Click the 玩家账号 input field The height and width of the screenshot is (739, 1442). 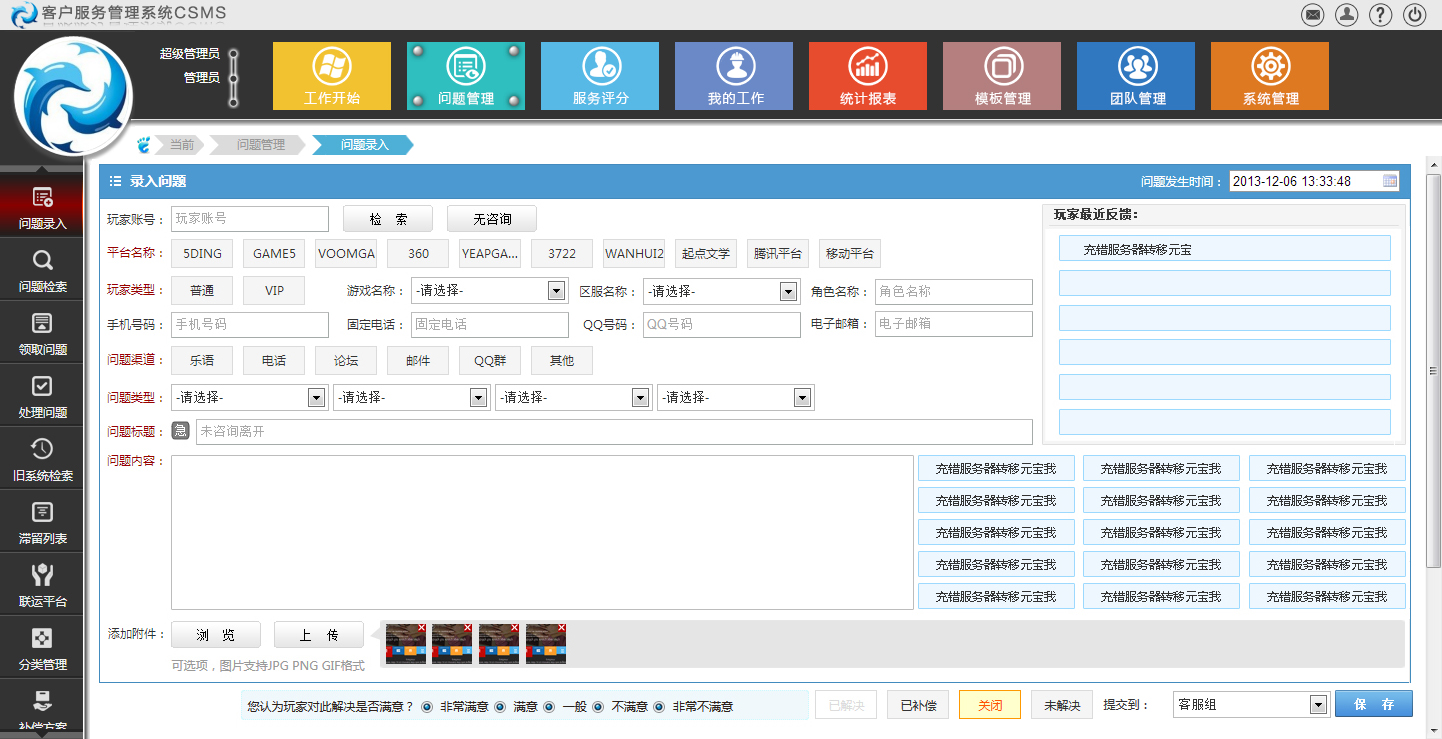[250, 218]
